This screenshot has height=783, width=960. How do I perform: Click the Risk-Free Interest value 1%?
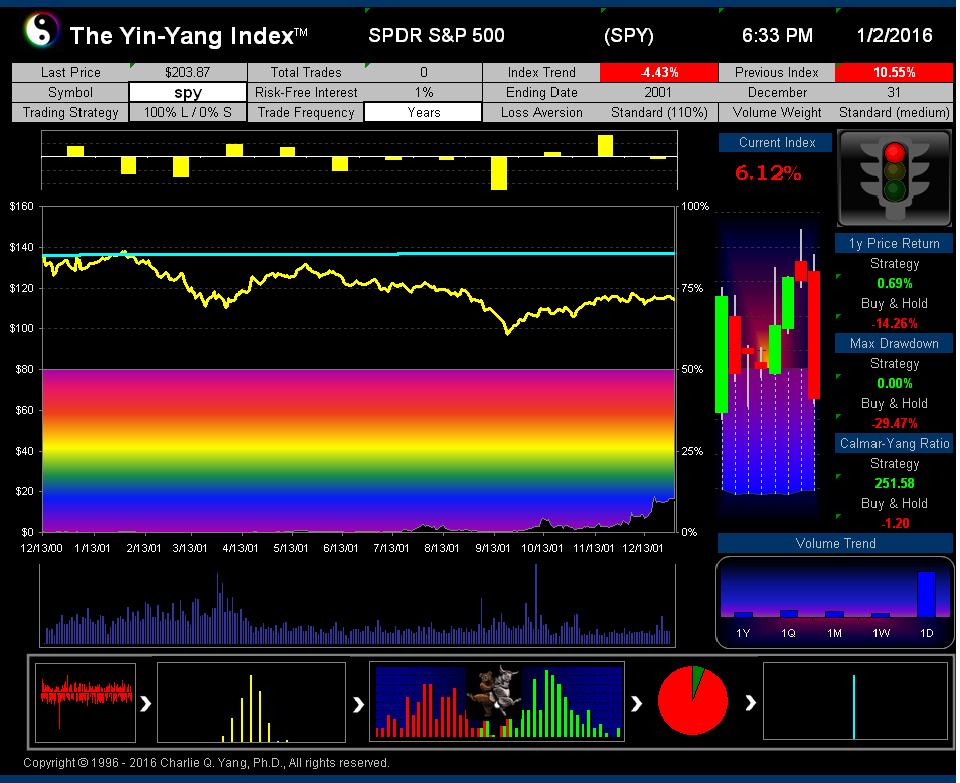(x=423, y=92)
